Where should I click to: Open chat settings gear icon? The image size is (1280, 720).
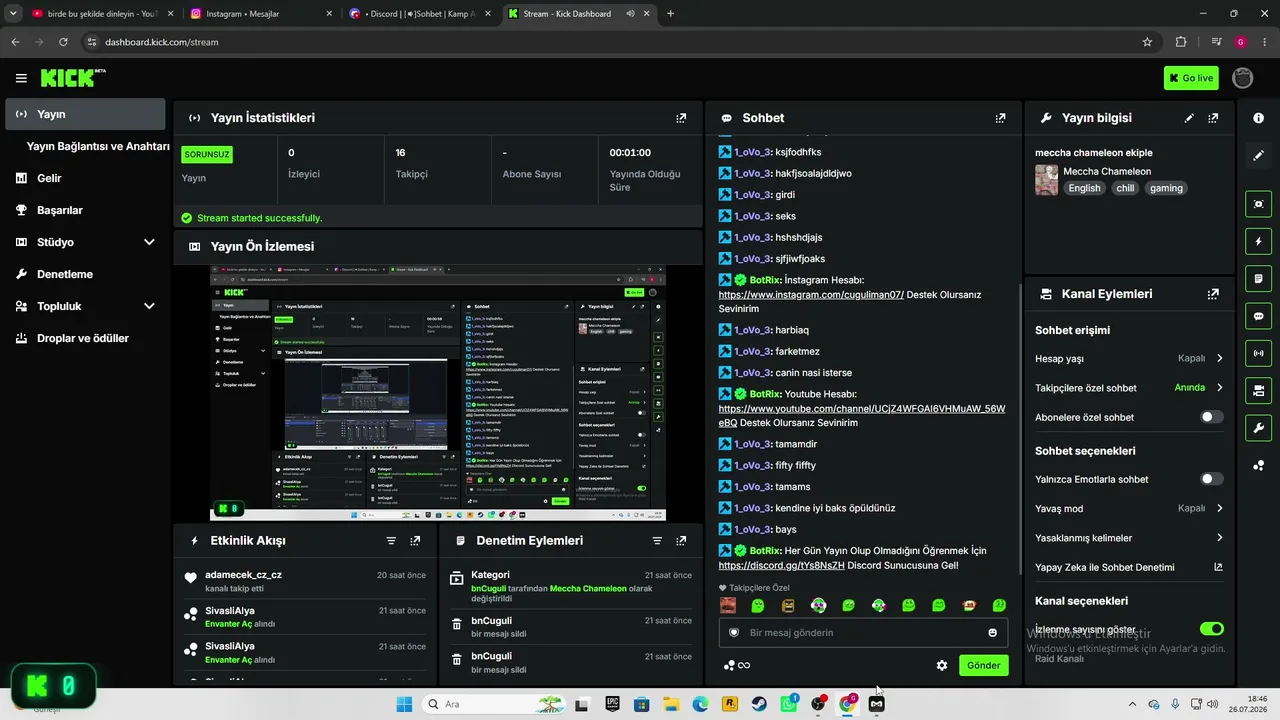pos(941,665)
